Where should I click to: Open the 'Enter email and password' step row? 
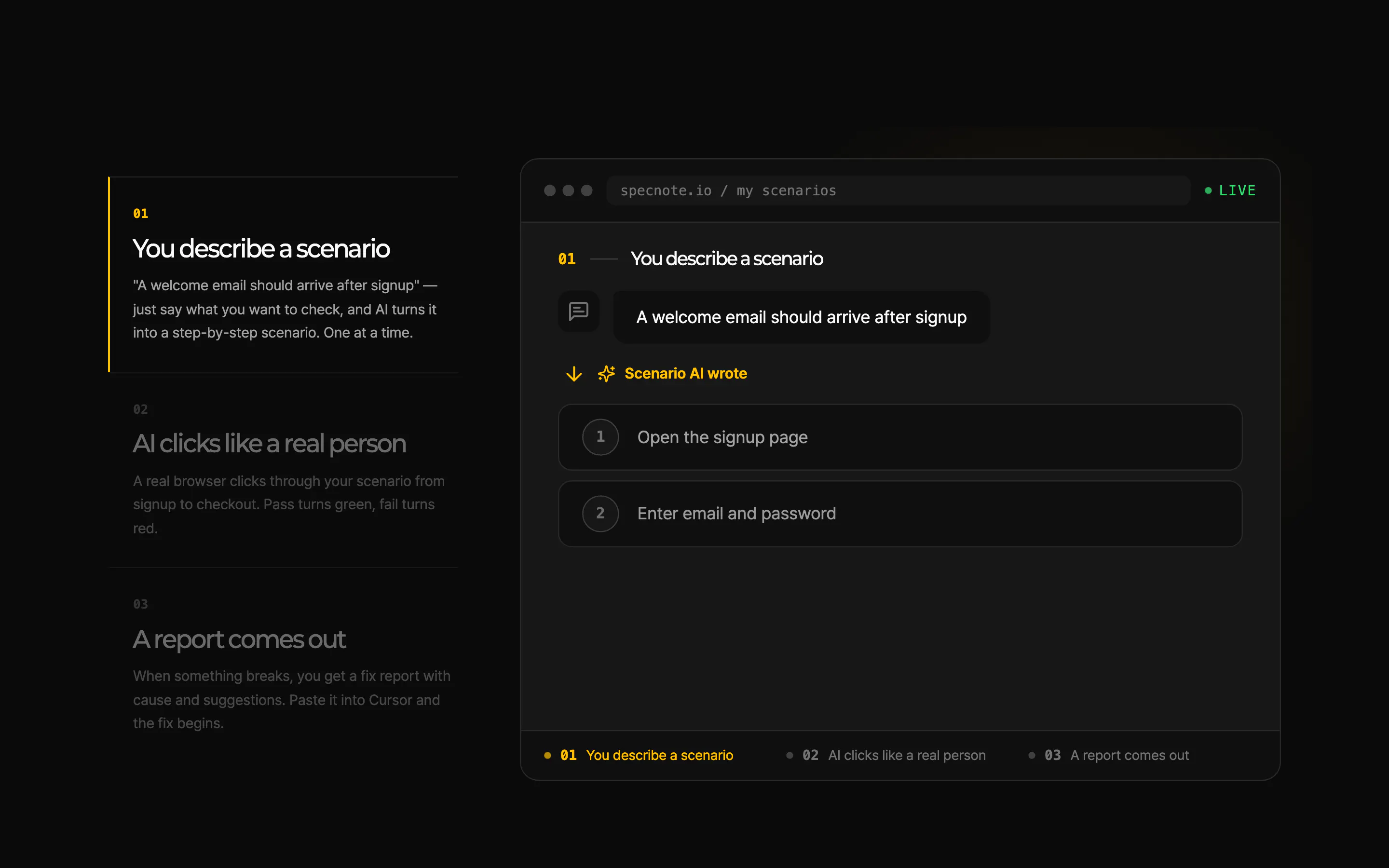[x=900, y=513]
